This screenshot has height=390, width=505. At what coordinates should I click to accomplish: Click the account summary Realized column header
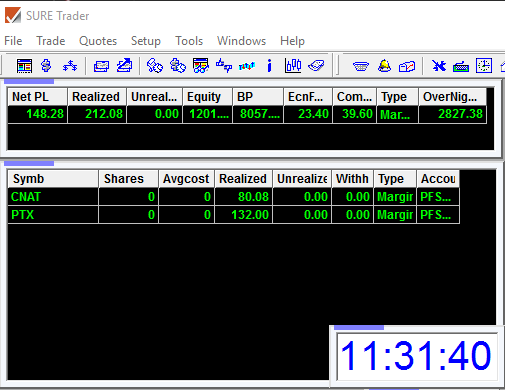[97, 97]
